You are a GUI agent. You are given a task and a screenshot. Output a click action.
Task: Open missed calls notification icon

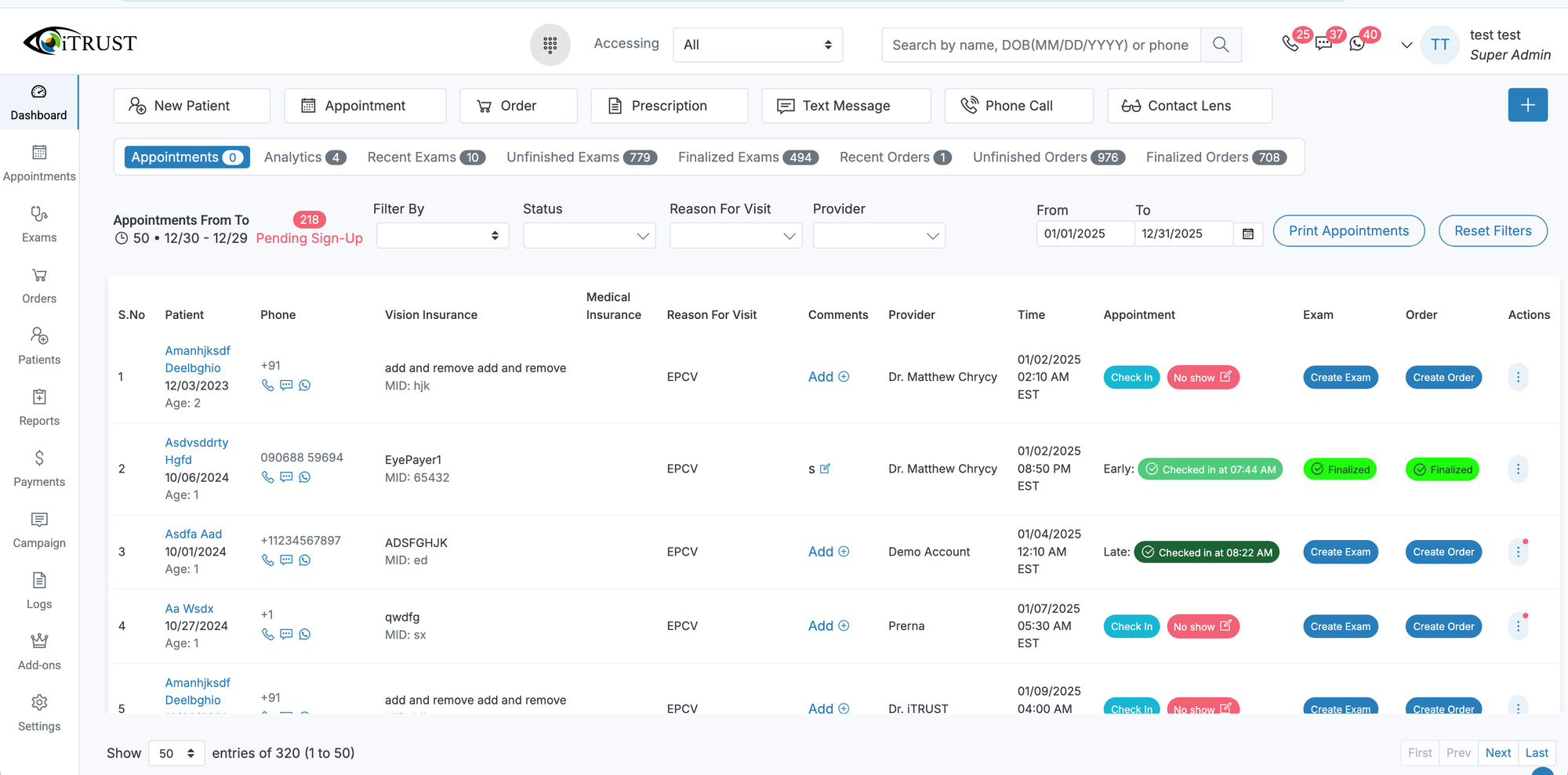[x=1290, y=44]
